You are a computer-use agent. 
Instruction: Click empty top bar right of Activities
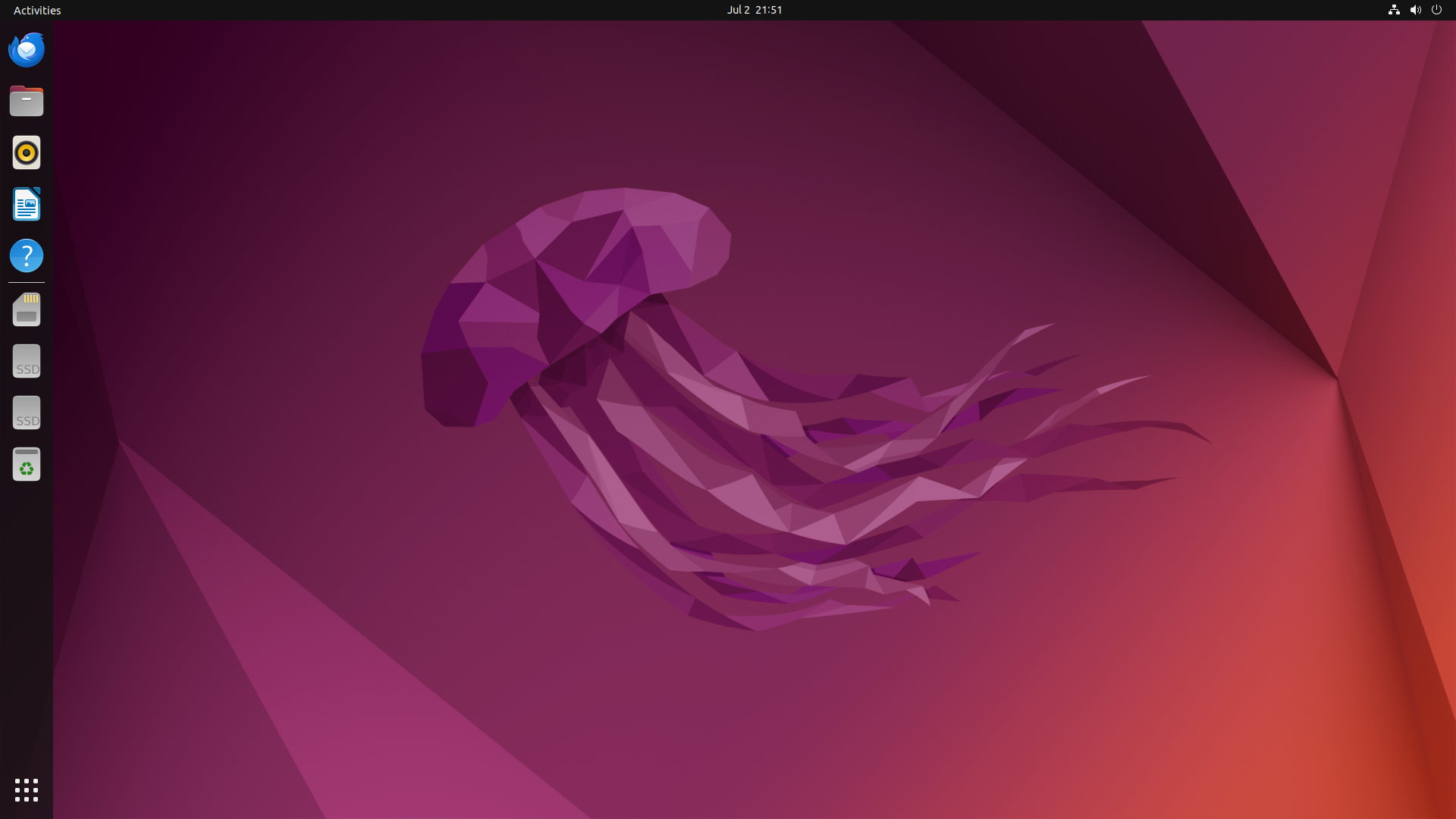(x=303, y=10)
